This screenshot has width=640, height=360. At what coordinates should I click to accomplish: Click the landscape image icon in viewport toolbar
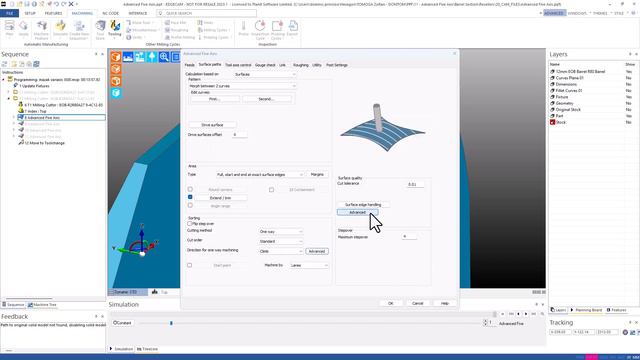128,57
